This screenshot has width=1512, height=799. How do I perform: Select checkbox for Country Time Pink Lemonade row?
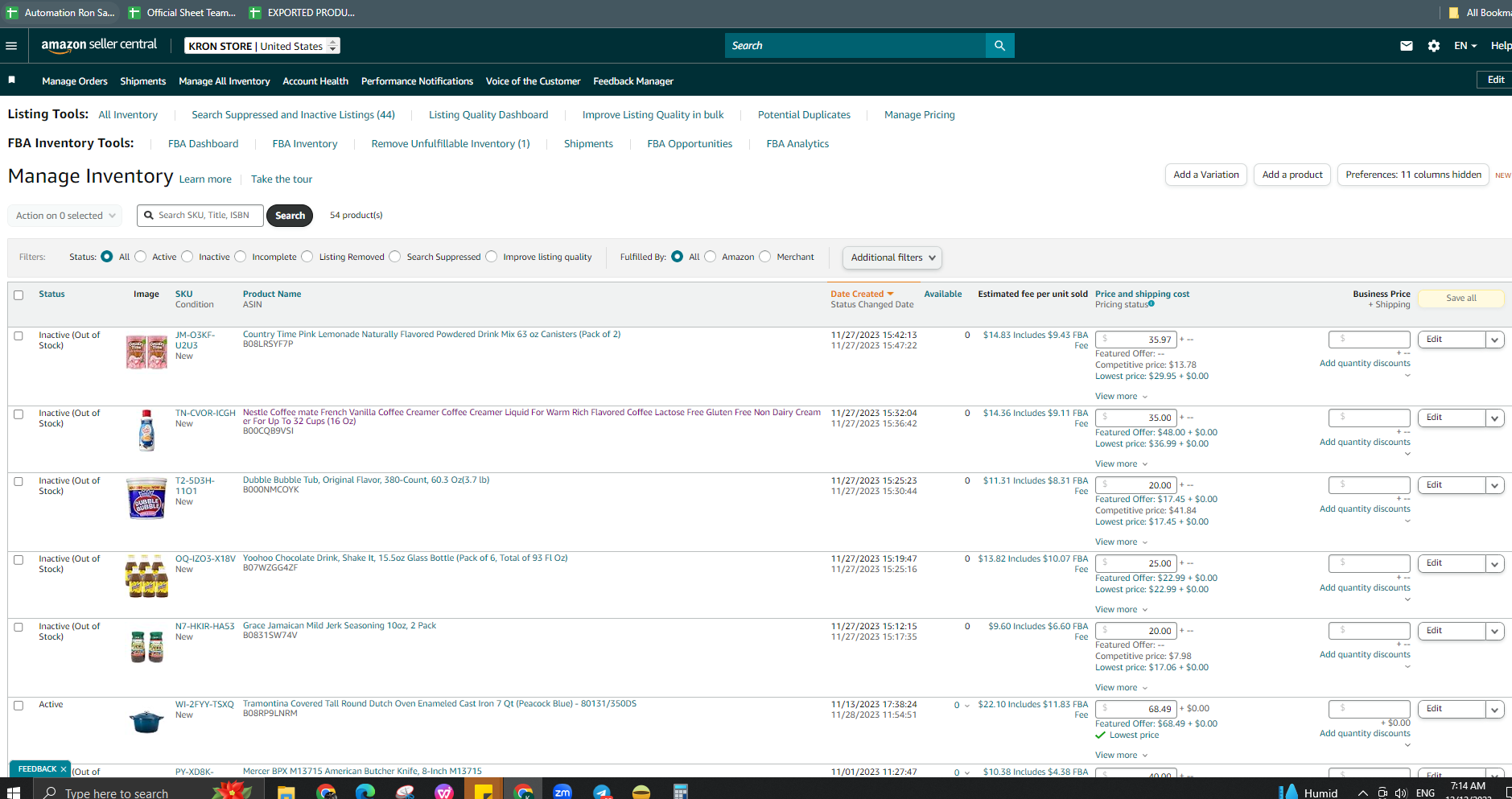point(19,336)
